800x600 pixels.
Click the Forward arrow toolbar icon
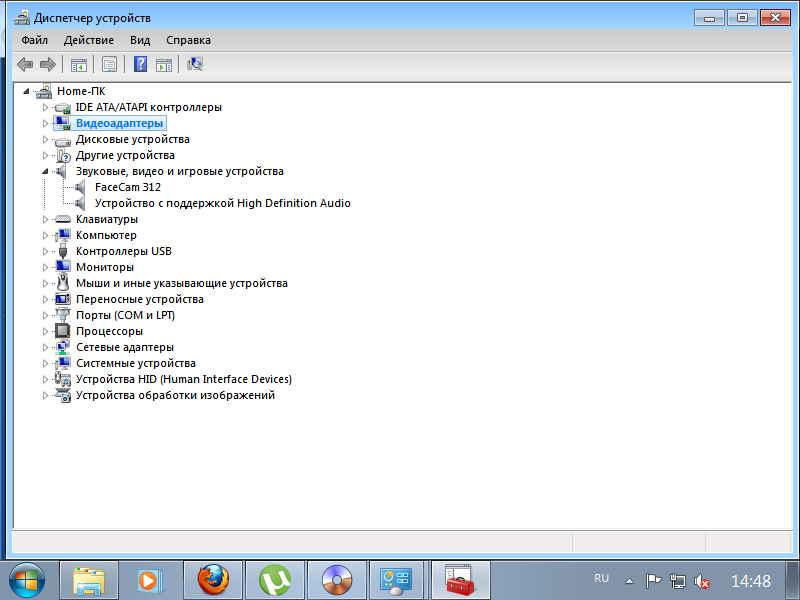47,64
